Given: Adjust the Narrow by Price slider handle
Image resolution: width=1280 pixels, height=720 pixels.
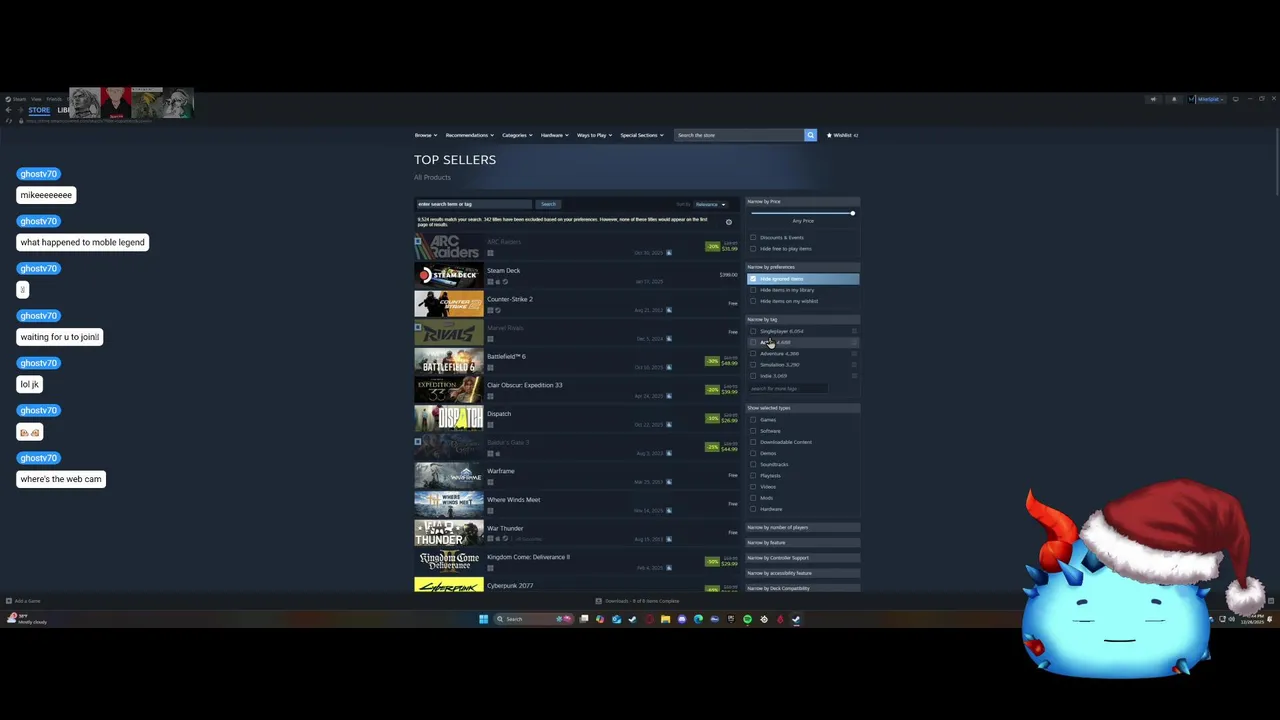Looking at the screenshot, I should coord(852,213).
